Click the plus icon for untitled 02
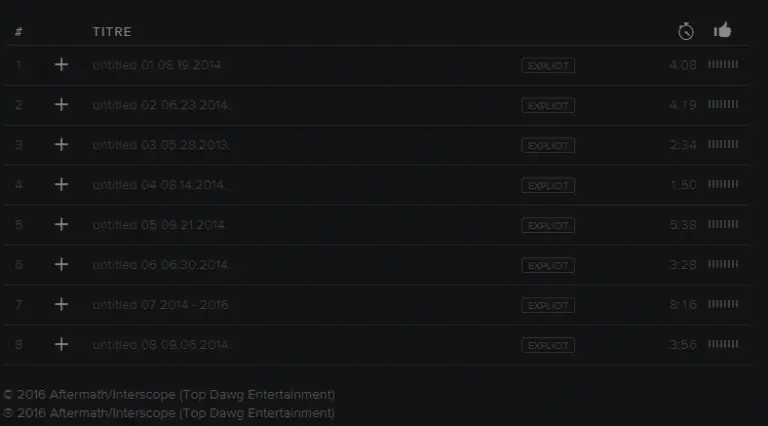 click(x=61, y=105)
